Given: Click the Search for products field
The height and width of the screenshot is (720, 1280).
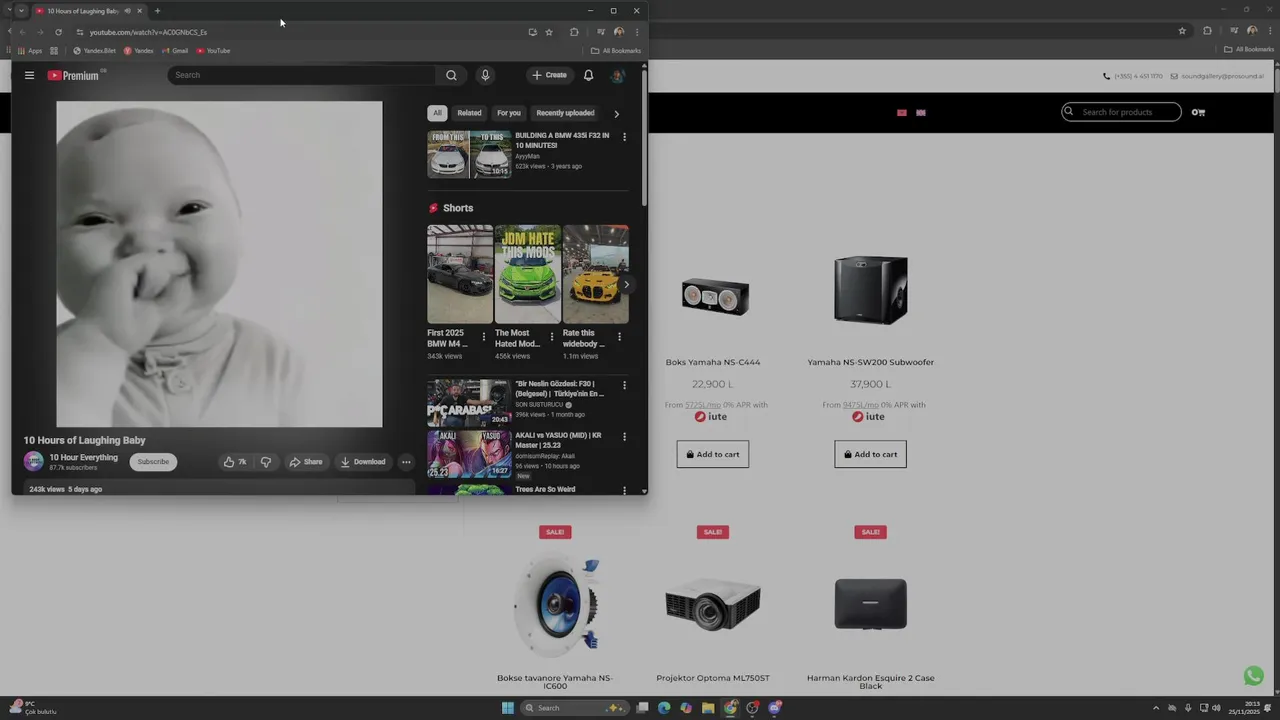Looking at the screenshot, I should point(1121,112).
